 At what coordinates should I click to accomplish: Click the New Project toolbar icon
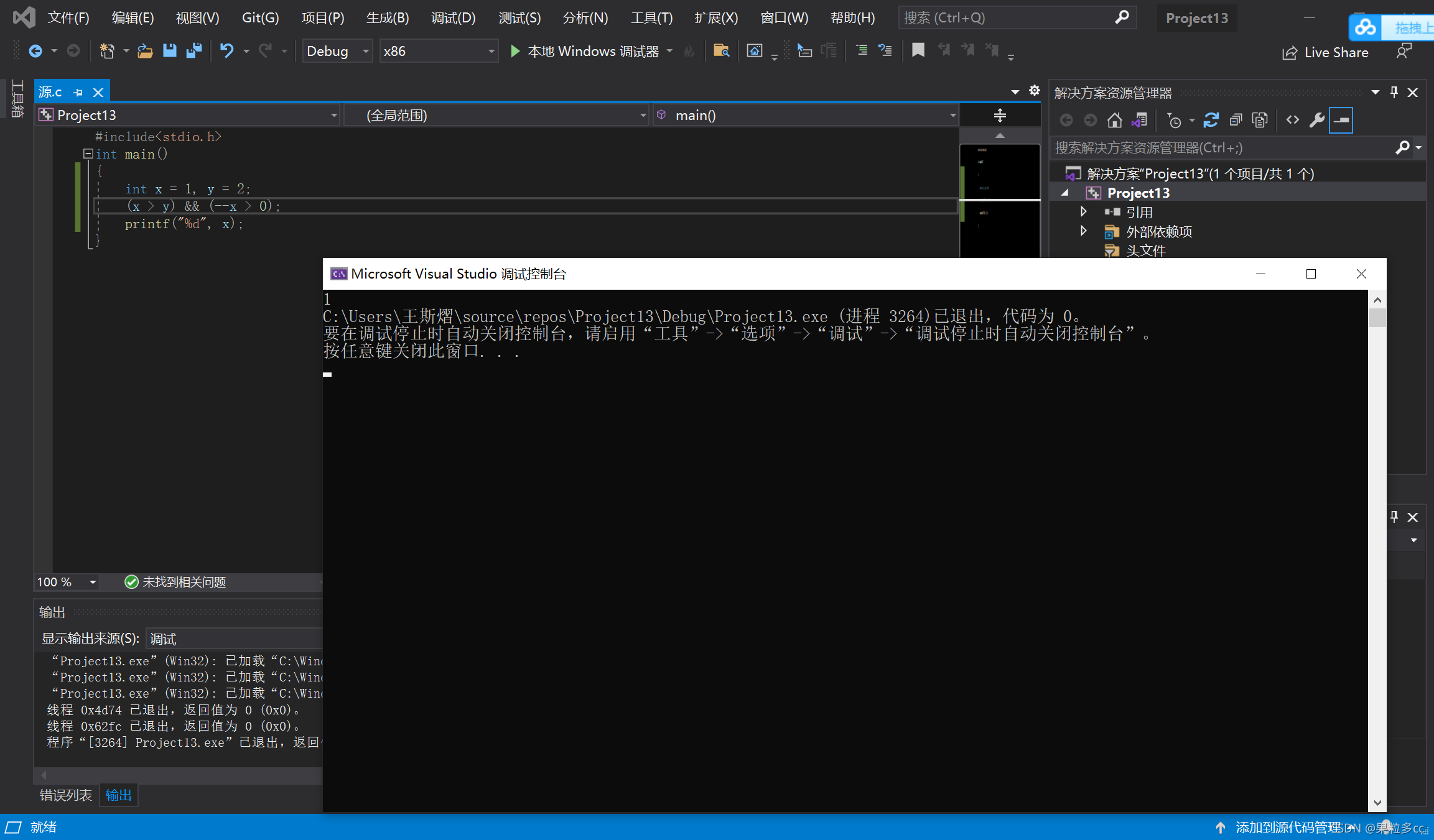point(107,51)
